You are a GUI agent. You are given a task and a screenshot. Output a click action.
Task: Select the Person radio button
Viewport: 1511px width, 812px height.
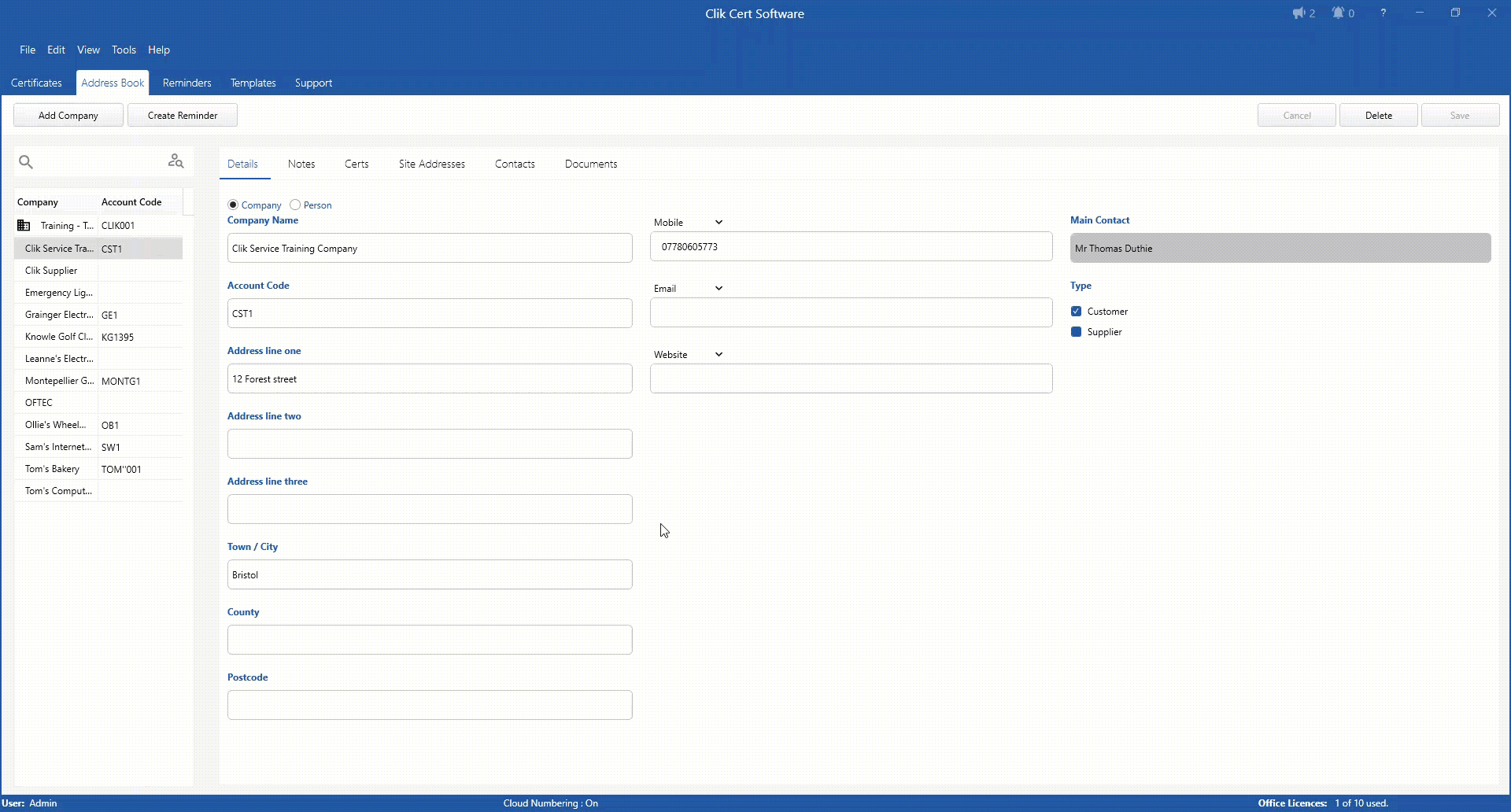[296, 205]
